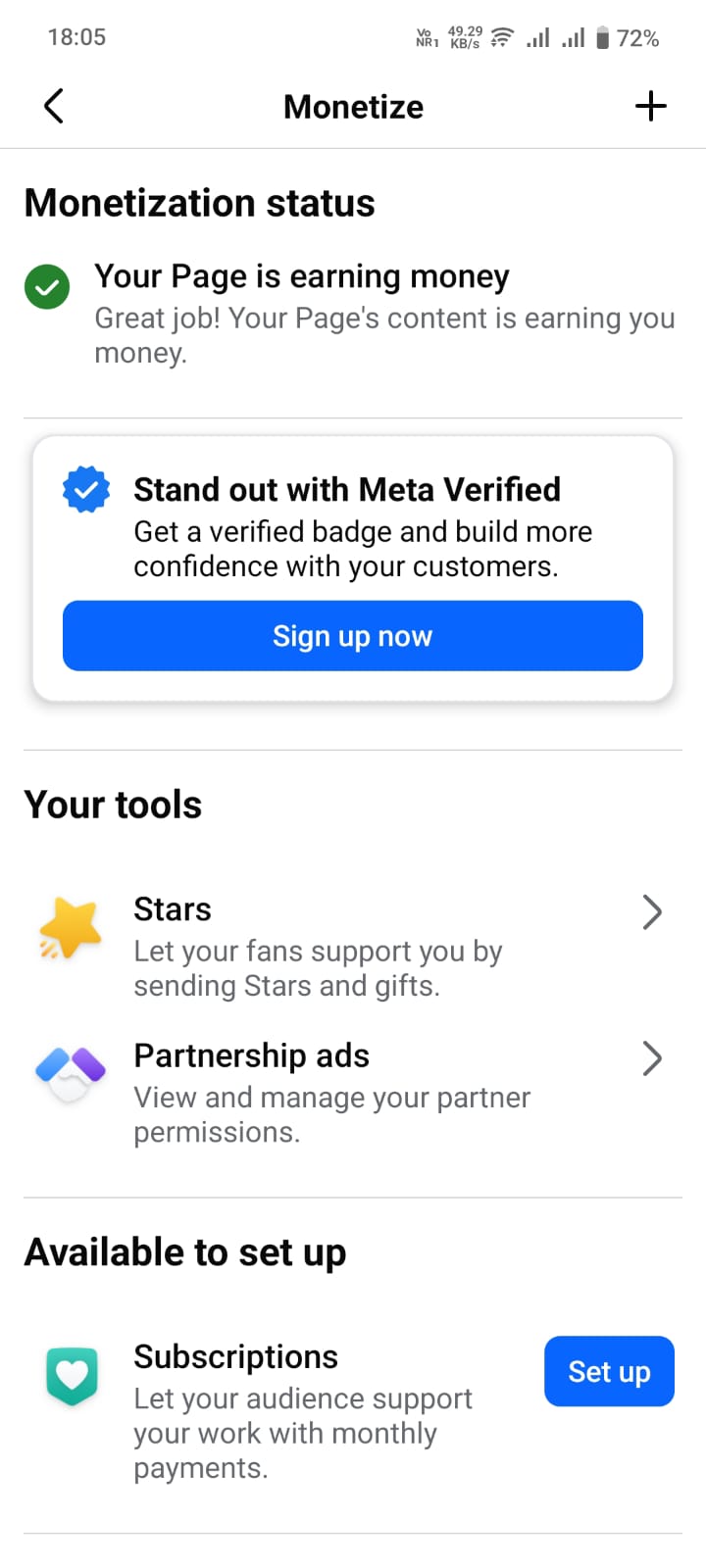Image resolution: width=706 pixels, height=1568 pixels.
Task: Tap the Subscriptions heart shield icon
Action: (x=72, y=1375)
